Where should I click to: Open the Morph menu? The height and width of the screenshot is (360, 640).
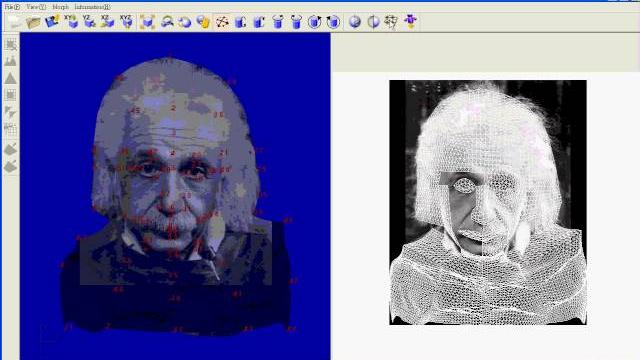pos(60,7)
